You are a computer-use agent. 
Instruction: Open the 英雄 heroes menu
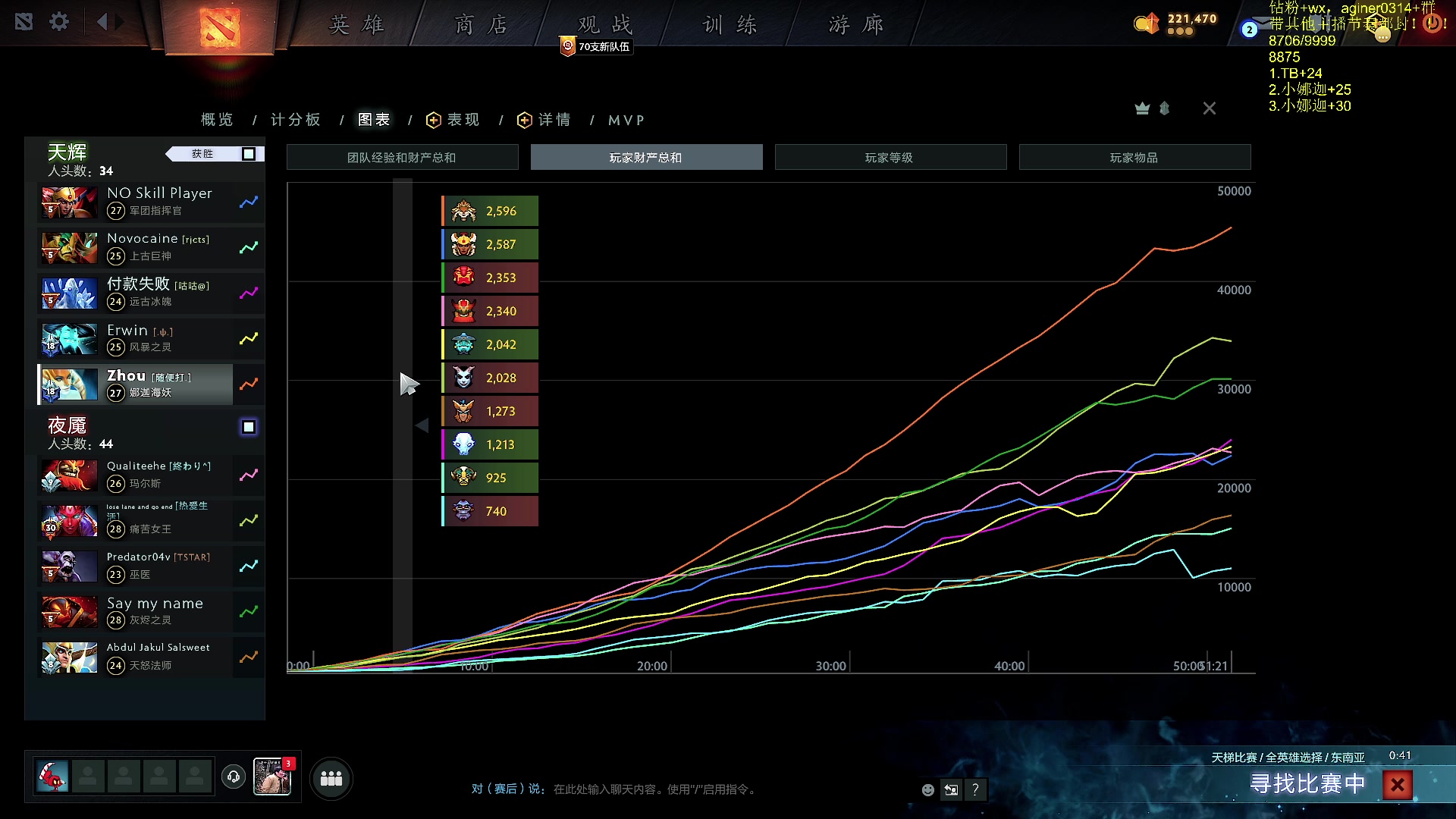pyautogui.click(x=356, y=25)
